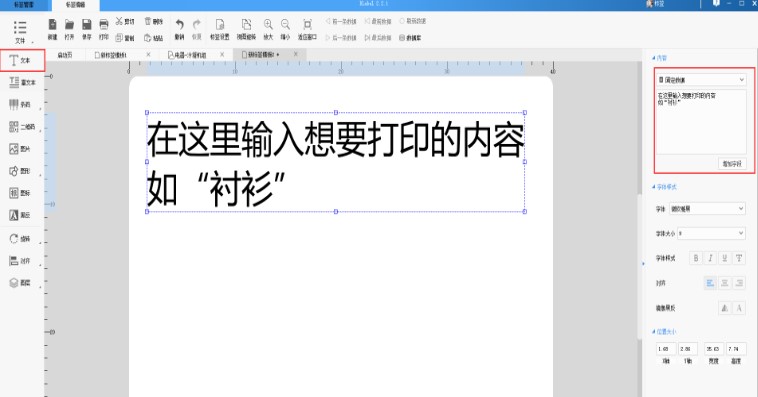Viewport: 758px width, 397px height.
Task: Jump to first data record button
Action: (378, 21)
